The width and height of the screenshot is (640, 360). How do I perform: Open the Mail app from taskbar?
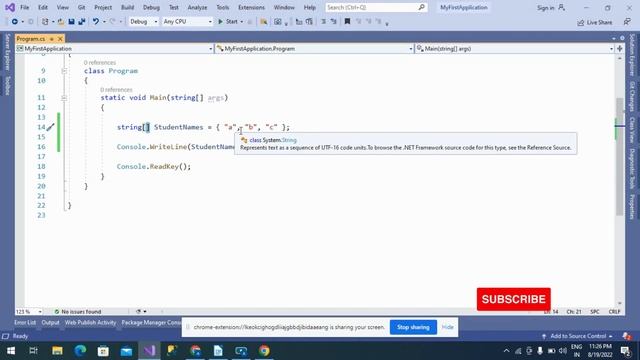tap(126, 351)
